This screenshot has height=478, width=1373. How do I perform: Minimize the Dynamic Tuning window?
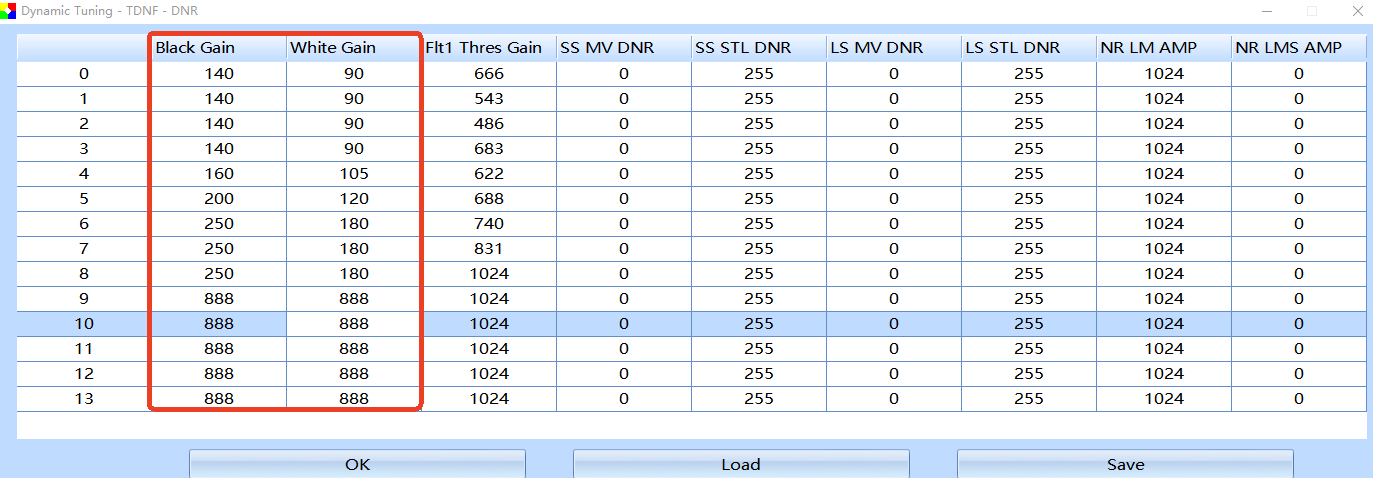click(x=1267, y=11)
